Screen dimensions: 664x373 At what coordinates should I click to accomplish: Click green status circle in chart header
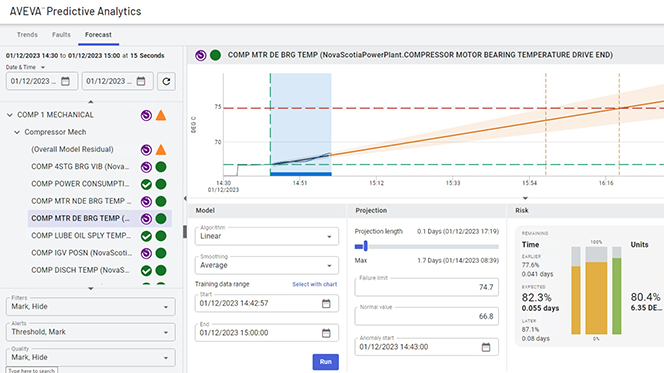coord(216,55)
